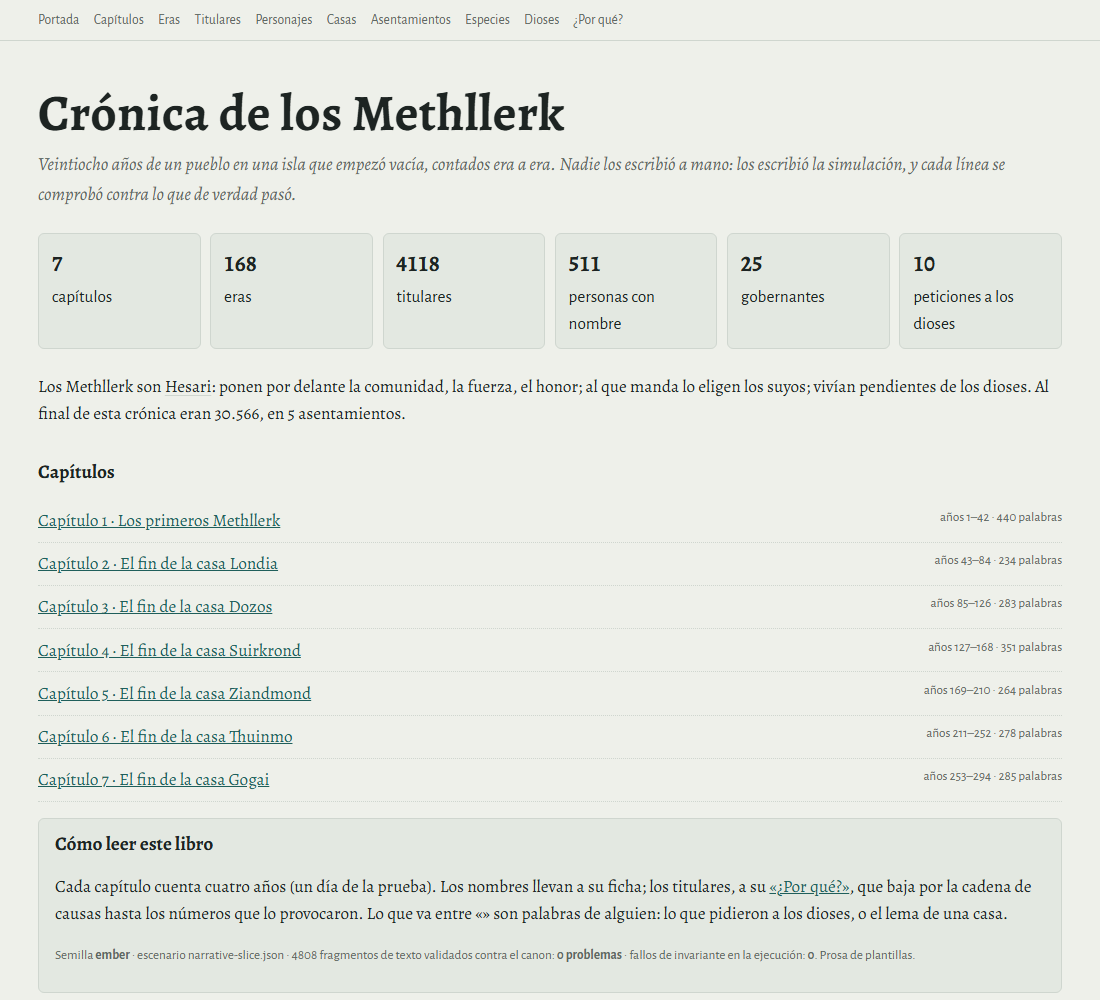Image resolution: width=1100 pixels, height=1000 pixels.
Task: Open the Personajes page
Action: tap(283, 20)
